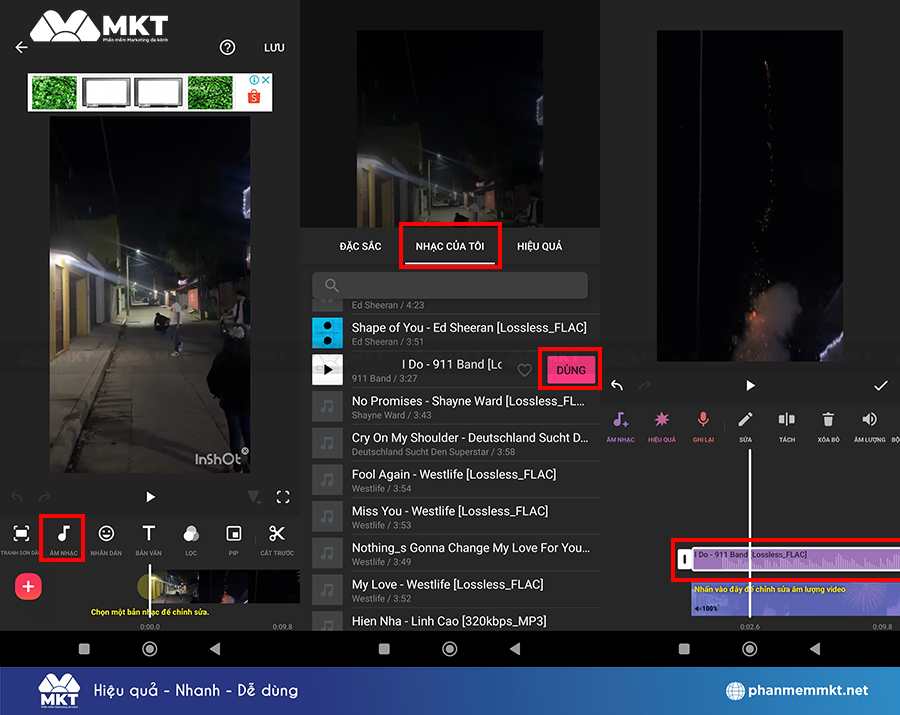Screen dimensions: 900x715
Task: Undo in the music editor
Action: [x=617, y=386]
